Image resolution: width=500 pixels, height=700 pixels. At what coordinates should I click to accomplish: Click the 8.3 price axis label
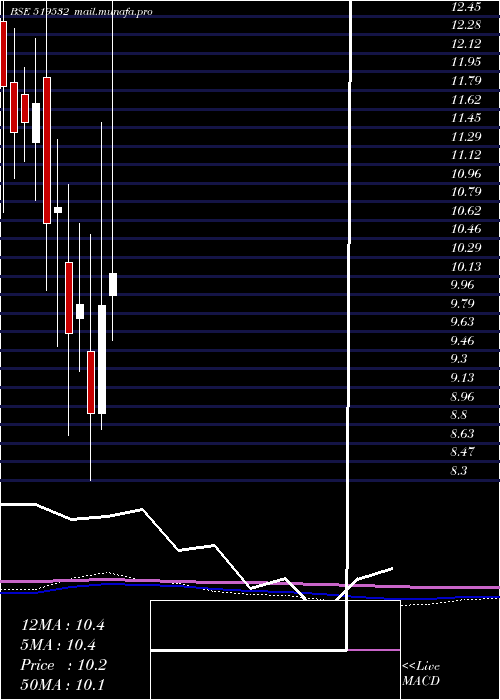click(x=460, y=471)
